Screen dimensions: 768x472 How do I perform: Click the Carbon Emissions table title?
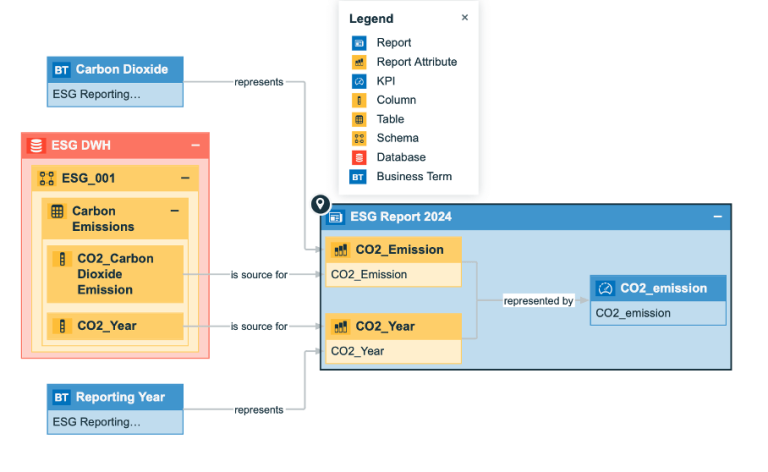[x=103, y=219]
